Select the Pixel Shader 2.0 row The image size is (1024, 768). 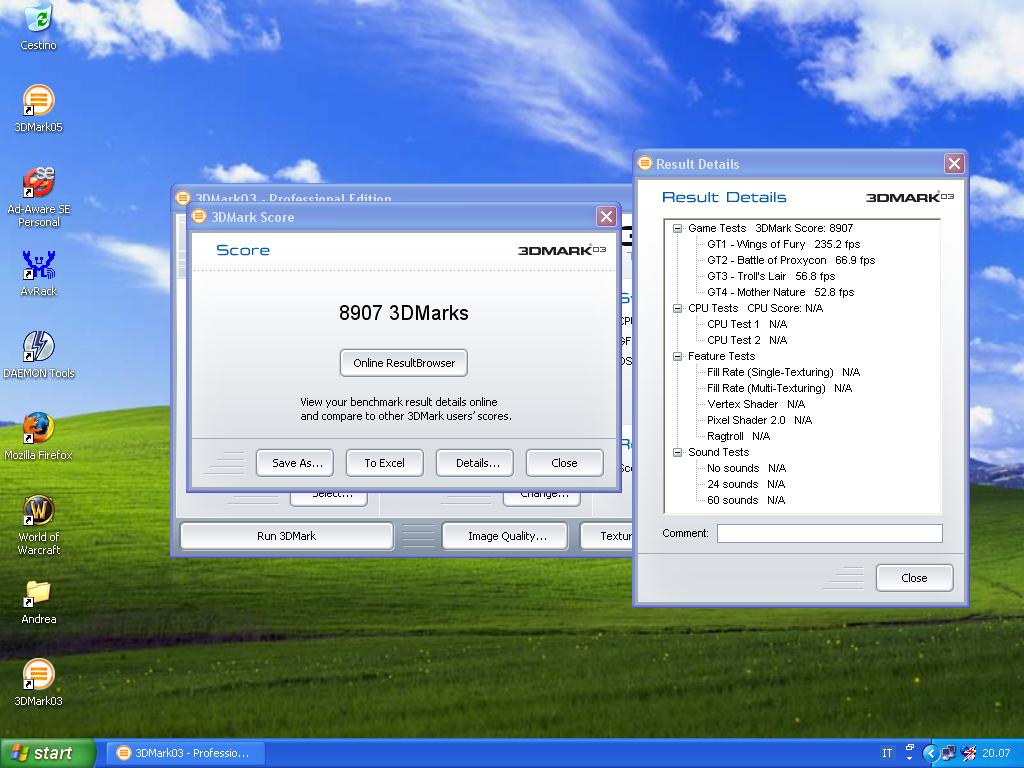point(760,421)
